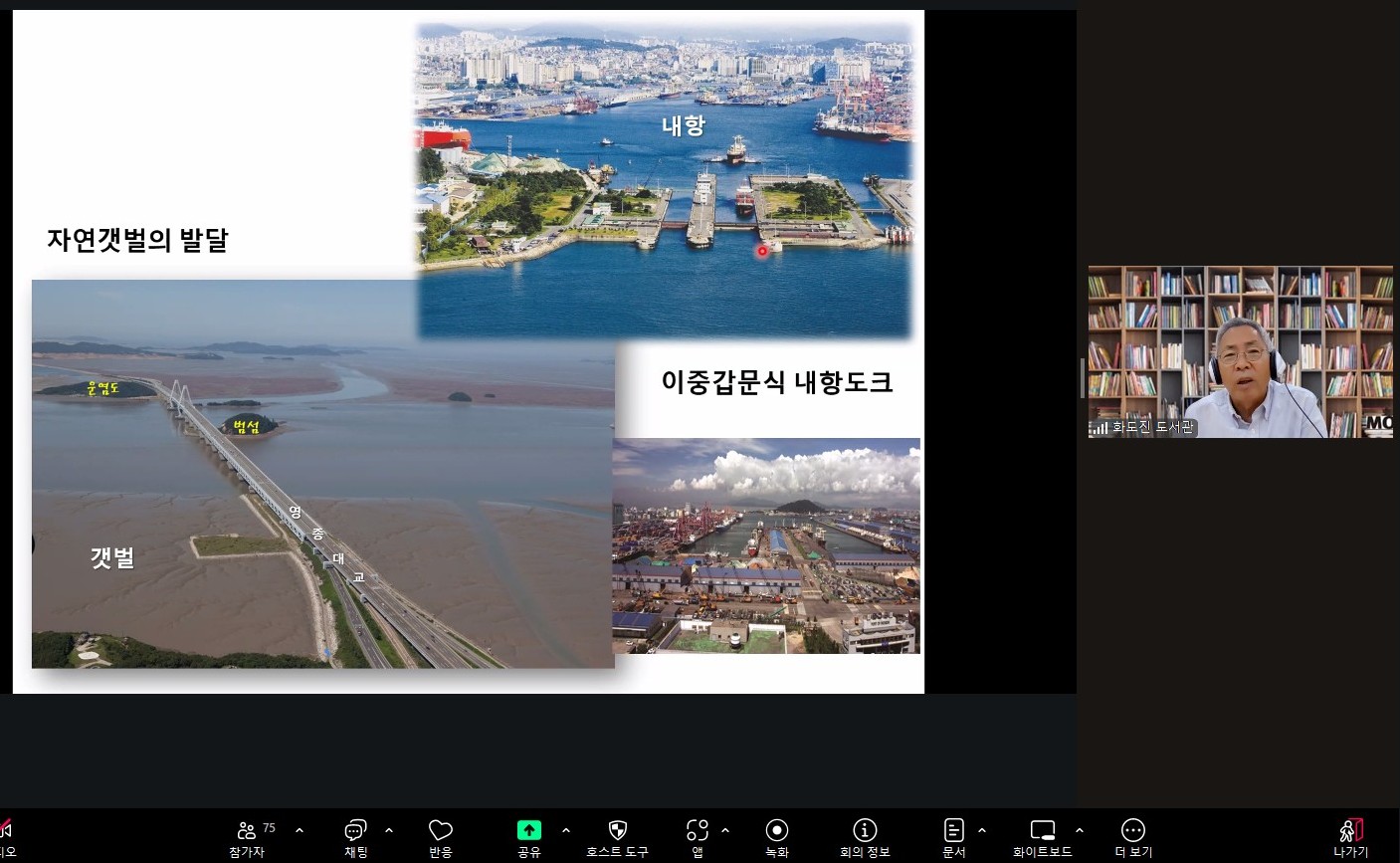Screen dimensions: 1400x863
Task: Expand chat options arrow beside 채팅
Action: (389, 830)
